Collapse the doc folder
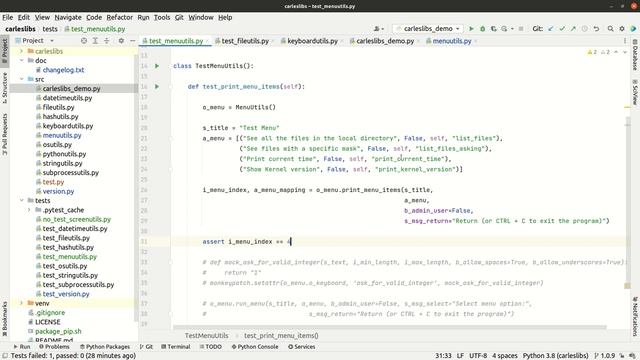 pyautogui.click(x=22, y=60)
